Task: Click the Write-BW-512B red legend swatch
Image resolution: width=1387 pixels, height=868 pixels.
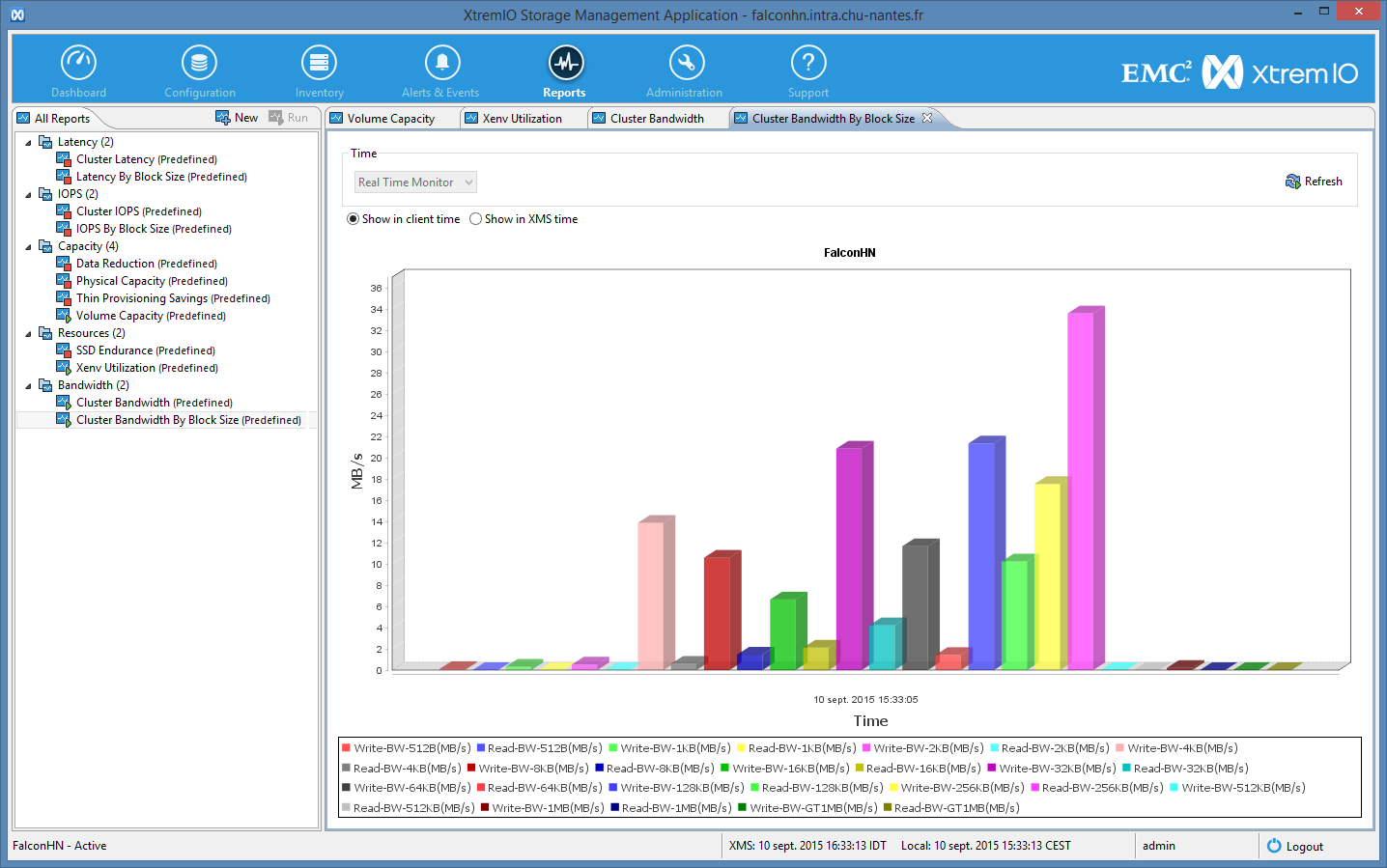Action: pos(346,748)
